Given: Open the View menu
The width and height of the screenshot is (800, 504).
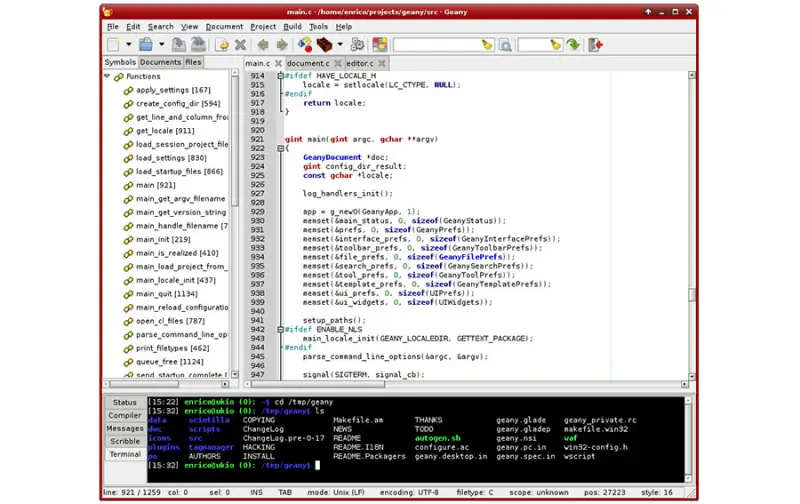Looking at the screenshot, I should [x=189, y=27].
